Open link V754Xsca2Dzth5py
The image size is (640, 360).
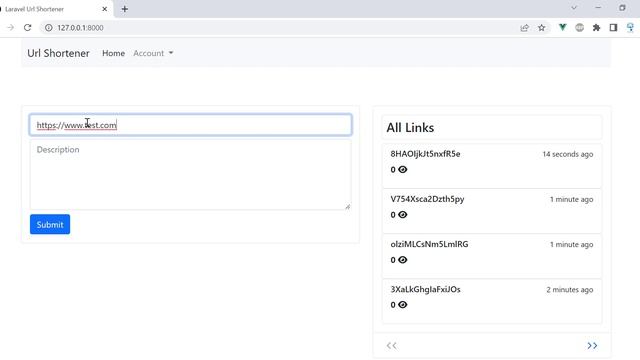tap(427, 199)
